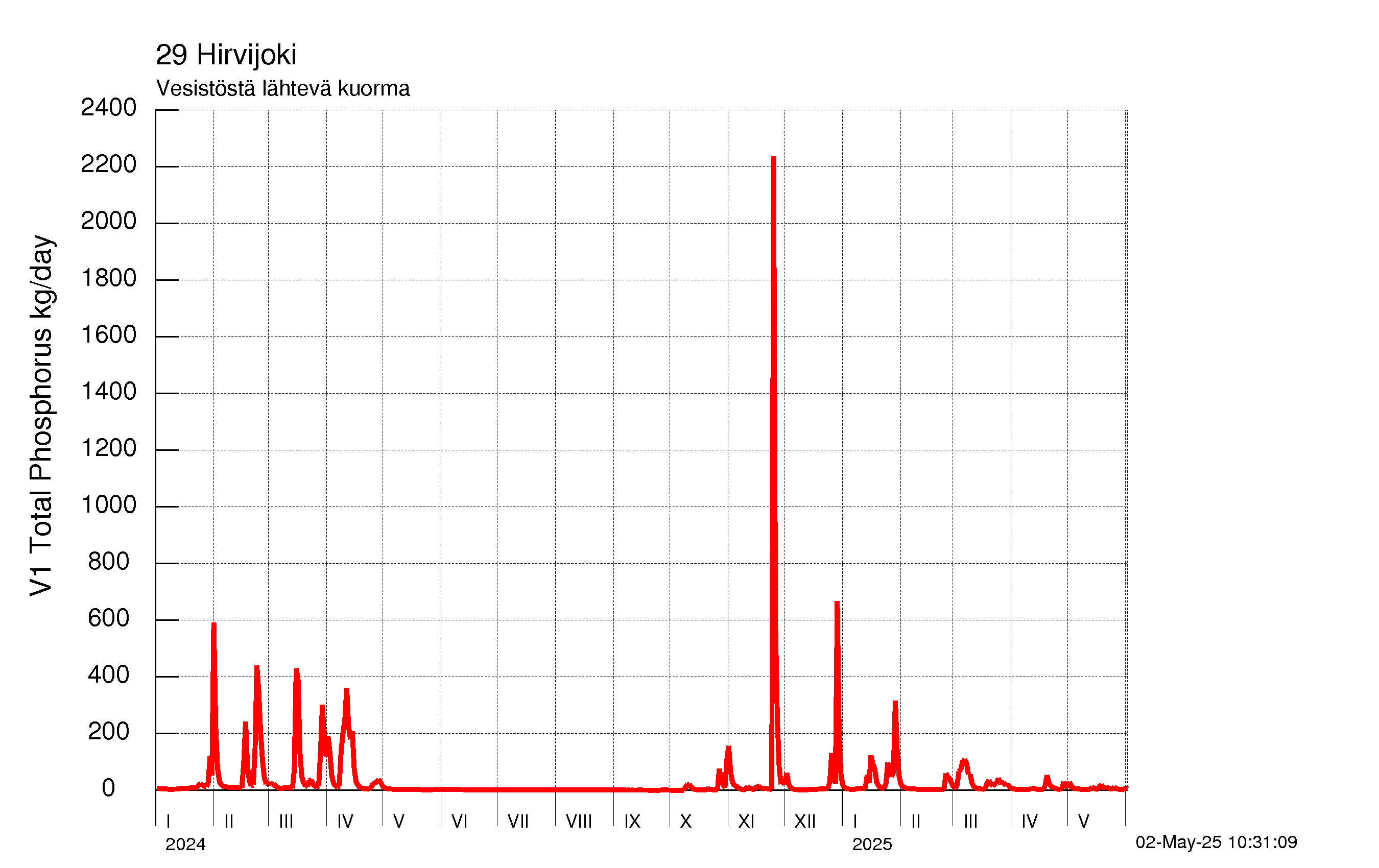Select the y-axis value 800
The height and width of the screenshot is (868, 1379).
108,562
